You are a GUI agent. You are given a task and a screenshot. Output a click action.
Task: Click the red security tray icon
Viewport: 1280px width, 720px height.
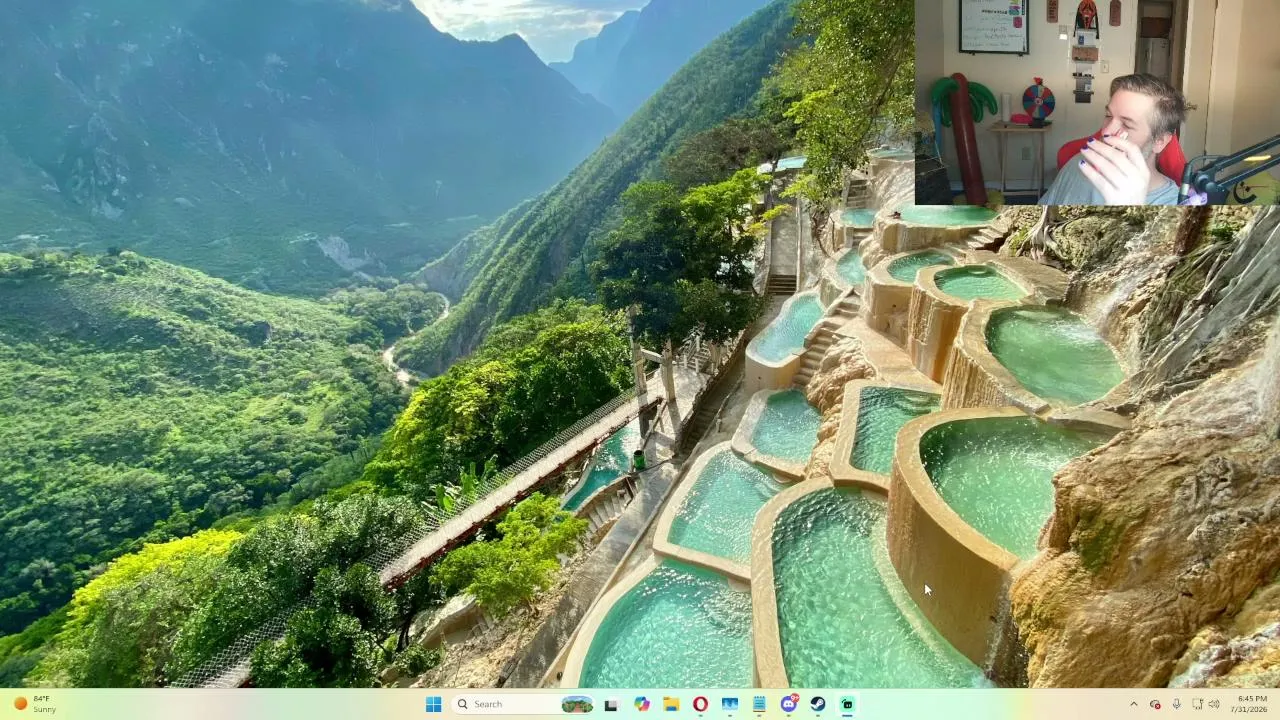(x=1155, y=704)
